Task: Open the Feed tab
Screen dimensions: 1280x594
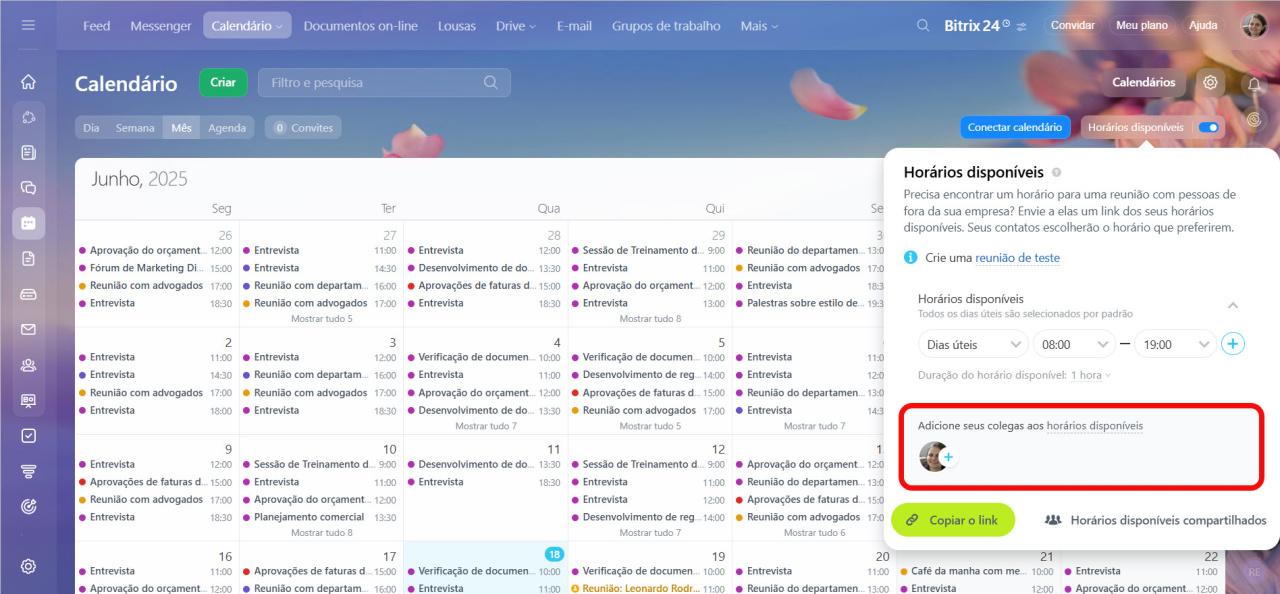Action: click(x=97, y=26)
